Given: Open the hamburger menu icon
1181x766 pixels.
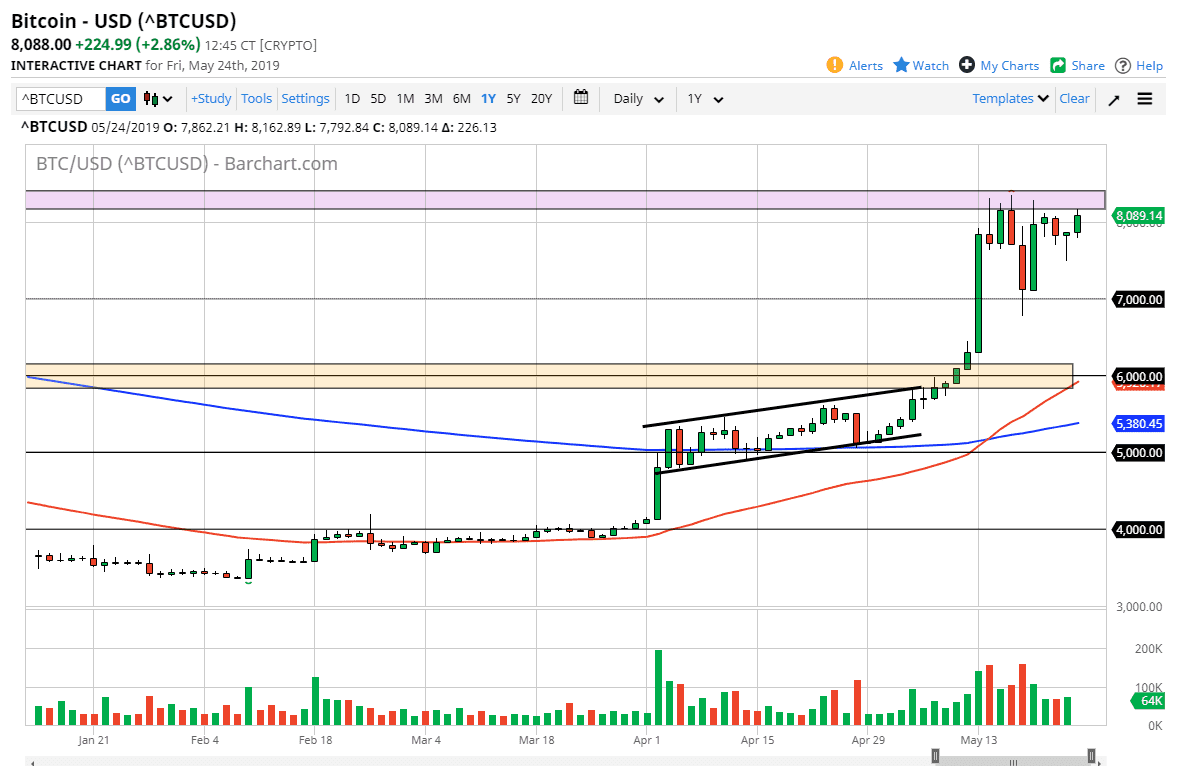Looking at the screenshot, I should click(1145, 99).
